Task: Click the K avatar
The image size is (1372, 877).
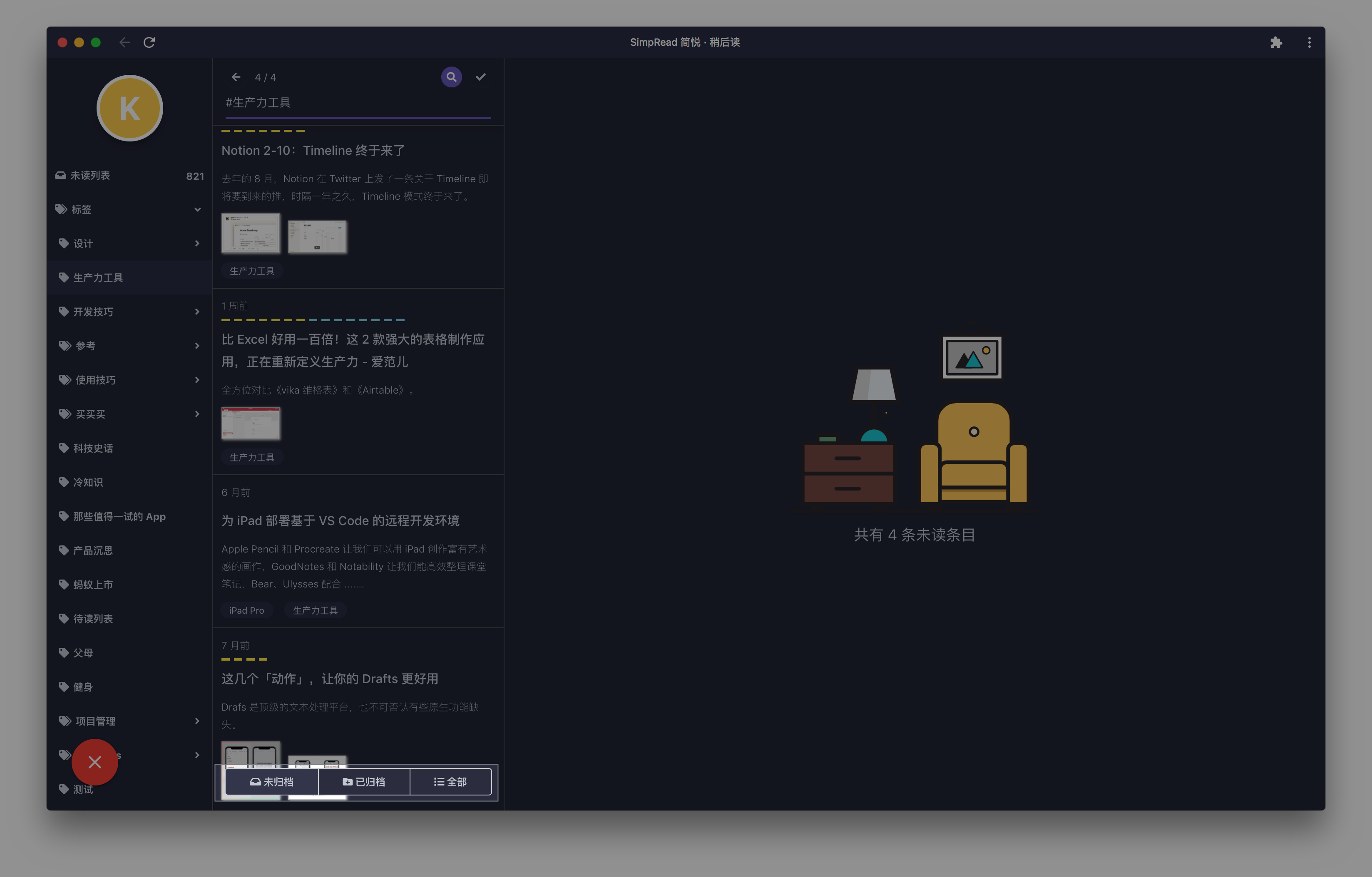Action: click(x=130, y=108)
